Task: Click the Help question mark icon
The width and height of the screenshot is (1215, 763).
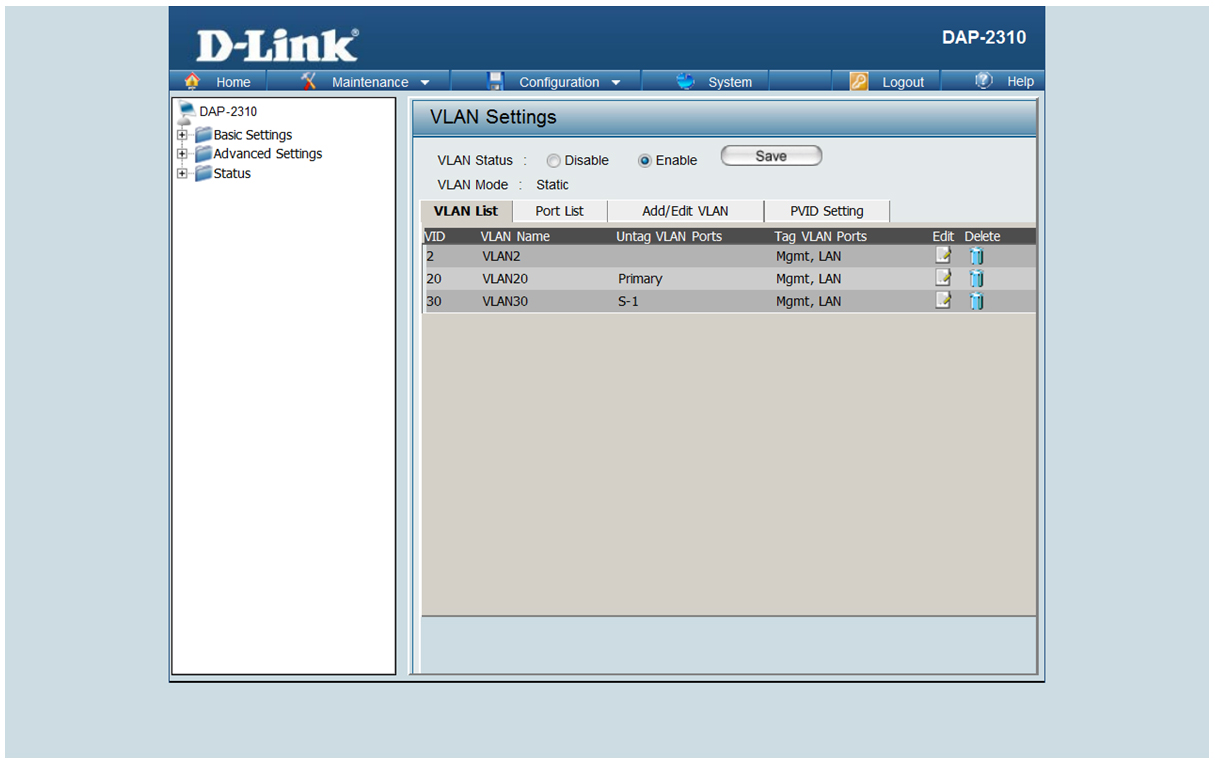Action: click(984, 81)
